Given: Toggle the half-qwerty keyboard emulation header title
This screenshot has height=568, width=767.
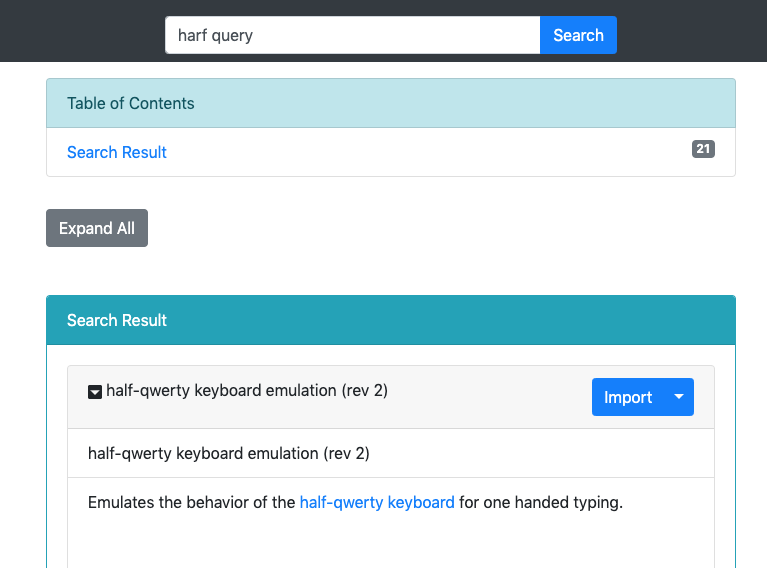Looking at the screenshot, I should 247,390.
